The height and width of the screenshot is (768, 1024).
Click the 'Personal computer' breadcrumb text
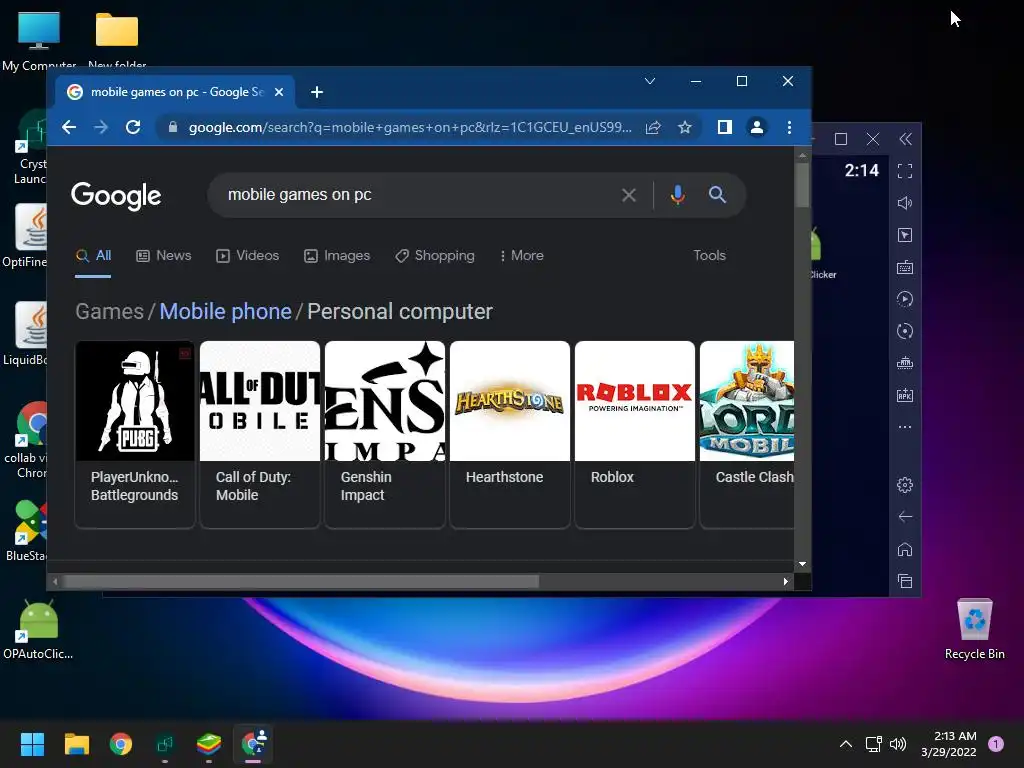[x=400, y=312]
